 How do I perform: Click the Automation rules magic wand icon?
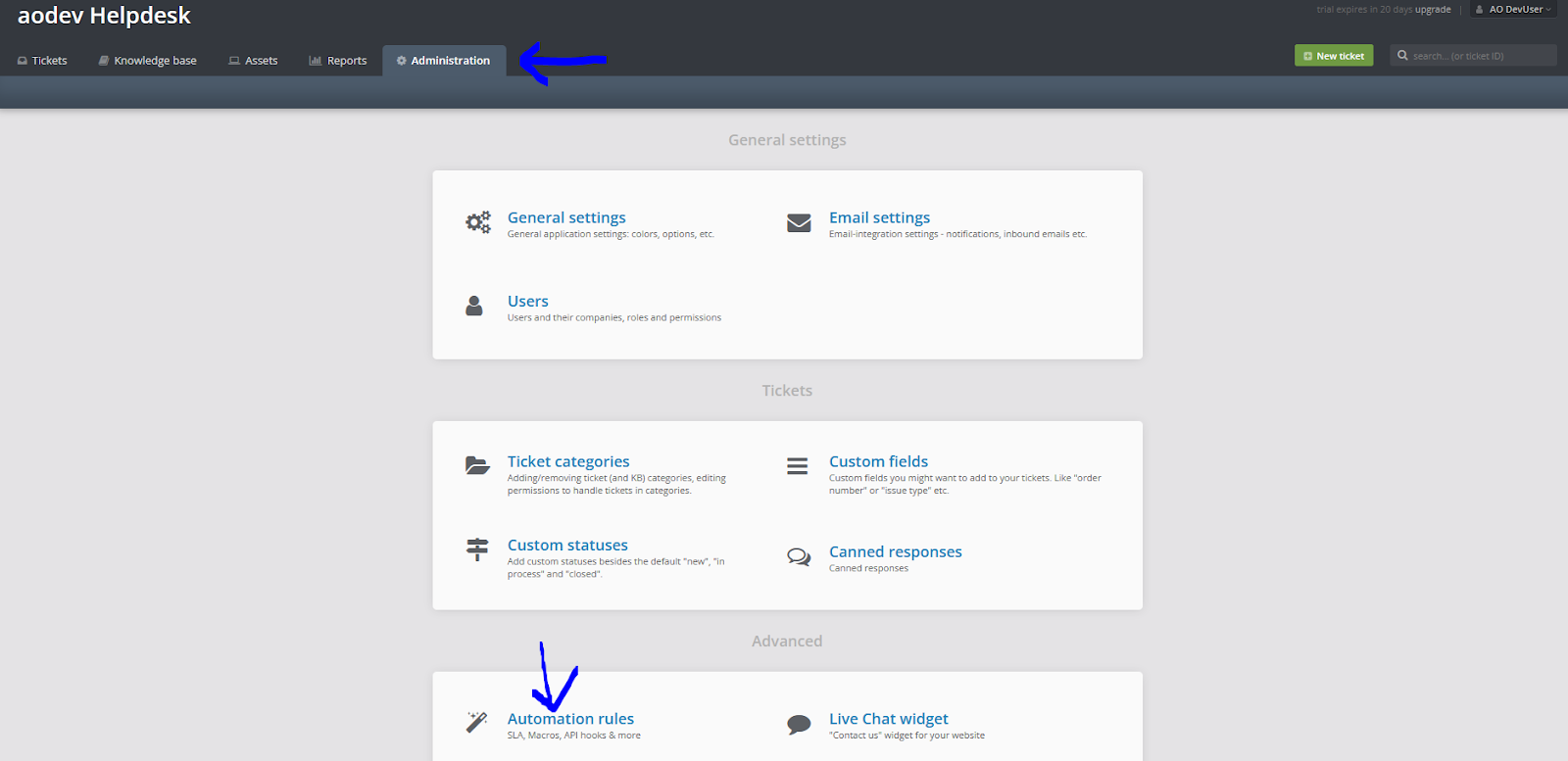(476, 723)
